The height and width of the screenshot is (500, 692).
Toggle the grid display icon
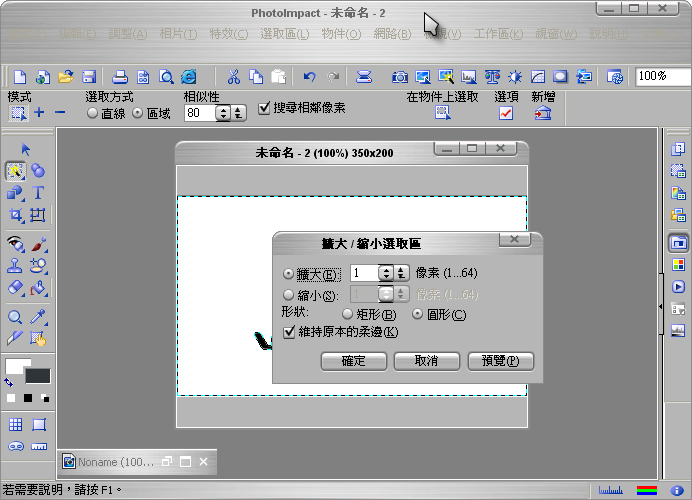(15, 425)
